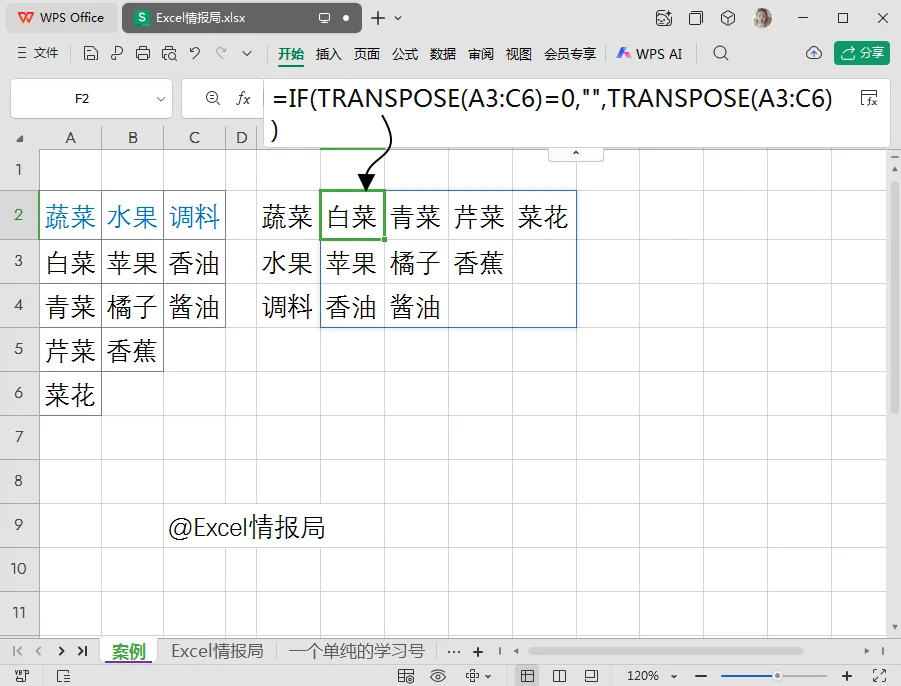
Task: Toggle the reading mode crosshair icon
Action: point(472,676)
